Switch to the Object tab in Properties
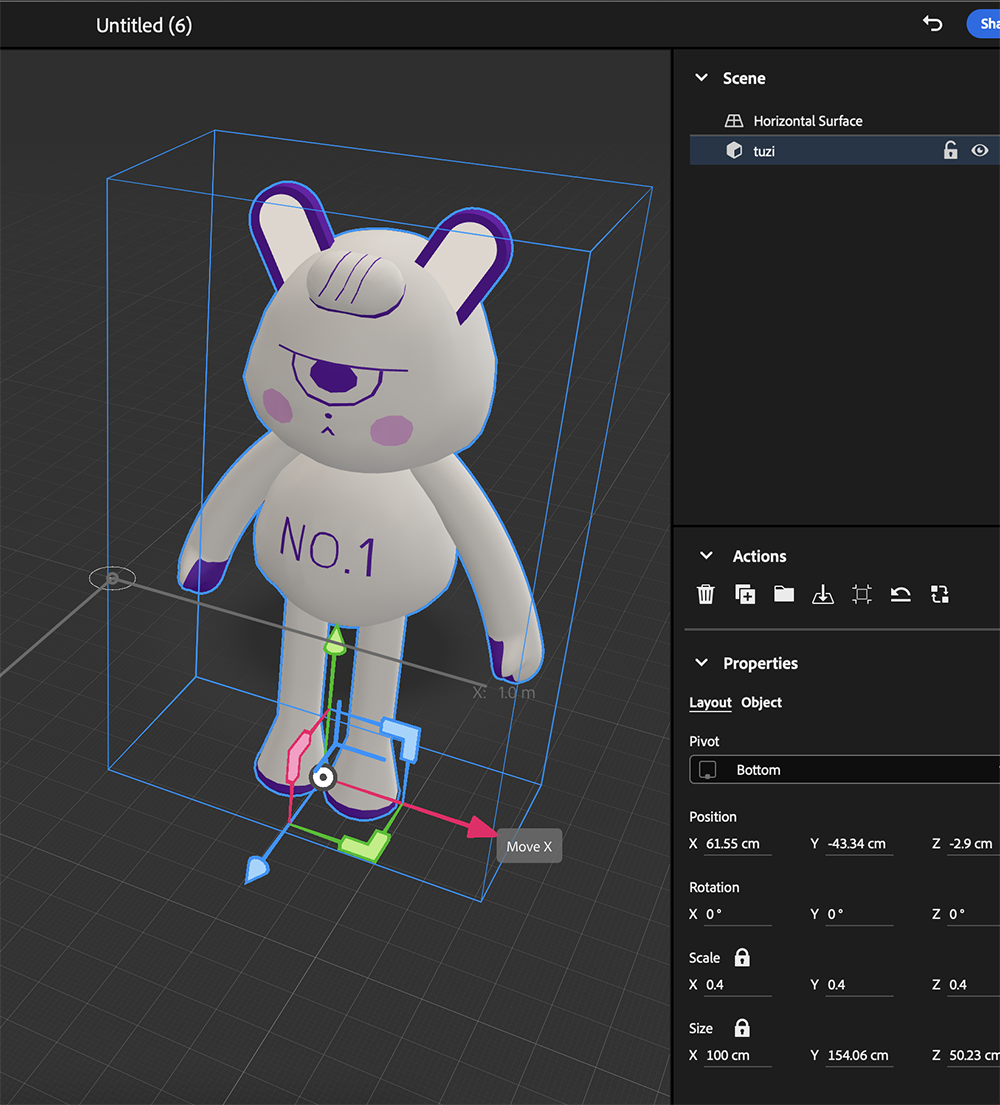This screenshot has width=1000, height=1105. point(761,702)
